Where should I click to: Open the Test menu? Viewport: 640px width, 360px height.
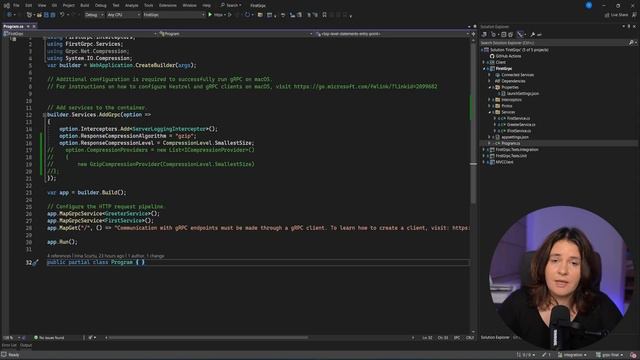tap(116, 5)
